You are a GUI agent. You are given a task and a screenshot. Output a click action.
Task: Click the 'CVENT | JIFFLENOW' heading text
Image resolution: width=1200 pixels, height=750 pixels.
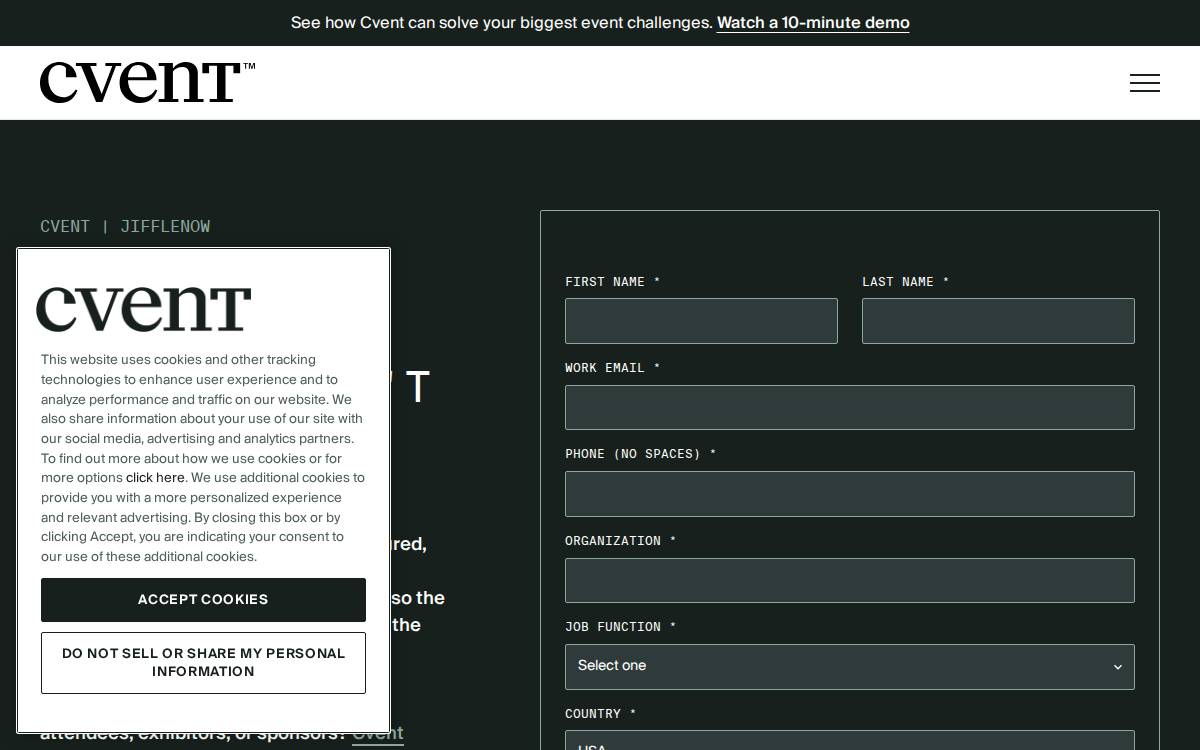point(125,226)
